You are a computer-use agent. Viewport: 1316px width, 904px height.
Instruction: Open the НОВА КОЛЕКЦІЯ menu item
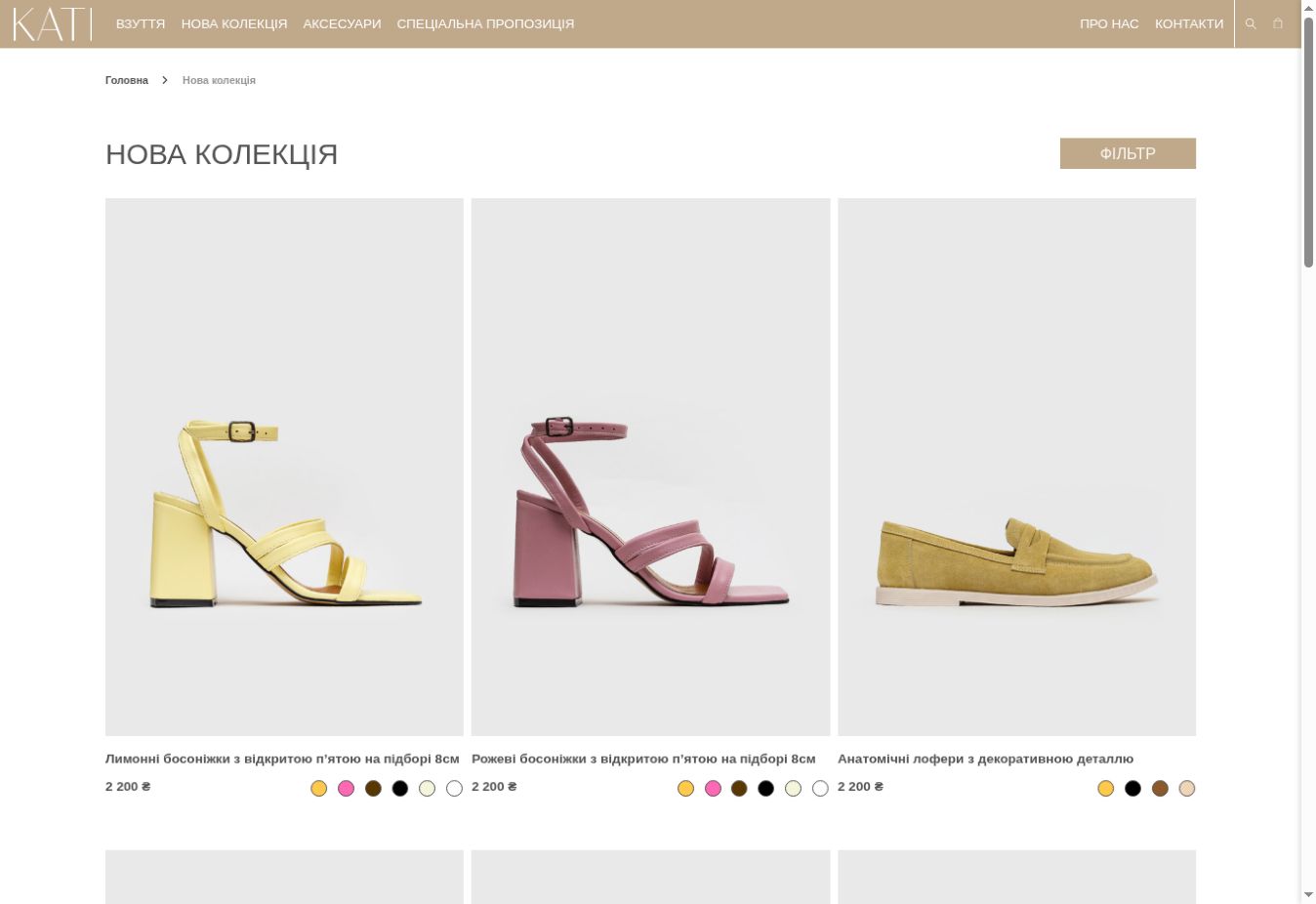[x=234, y=23]
